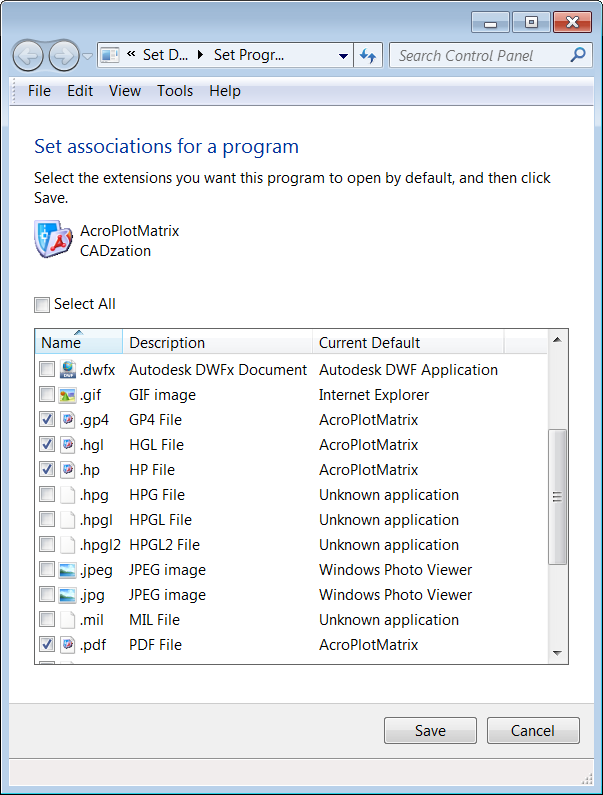
Task: Open the address bar history dropdown
Action: [x=343, y=56]
